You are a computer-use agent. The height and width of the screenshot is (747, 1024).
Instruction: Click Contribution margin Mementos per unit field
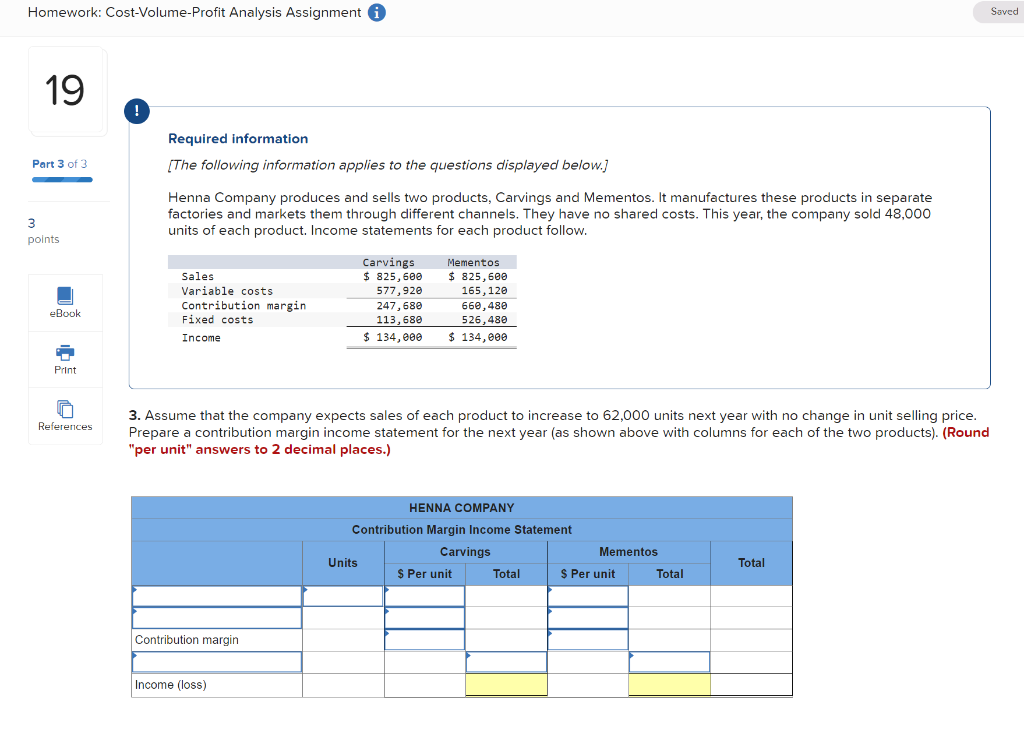pos(588,640)
